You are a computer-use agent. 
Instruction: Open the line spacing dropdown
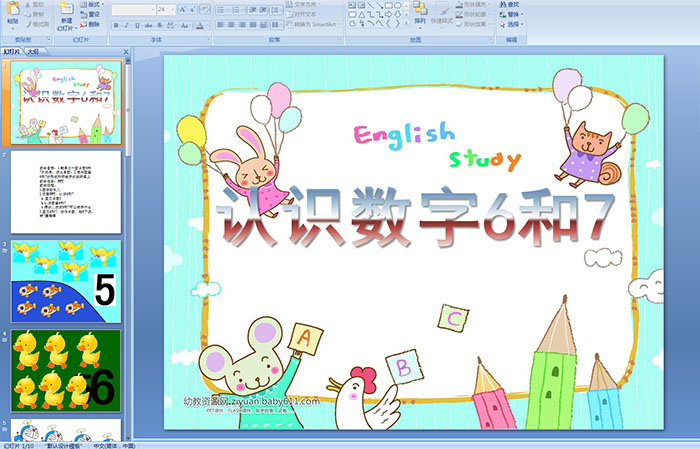point(276,9)
